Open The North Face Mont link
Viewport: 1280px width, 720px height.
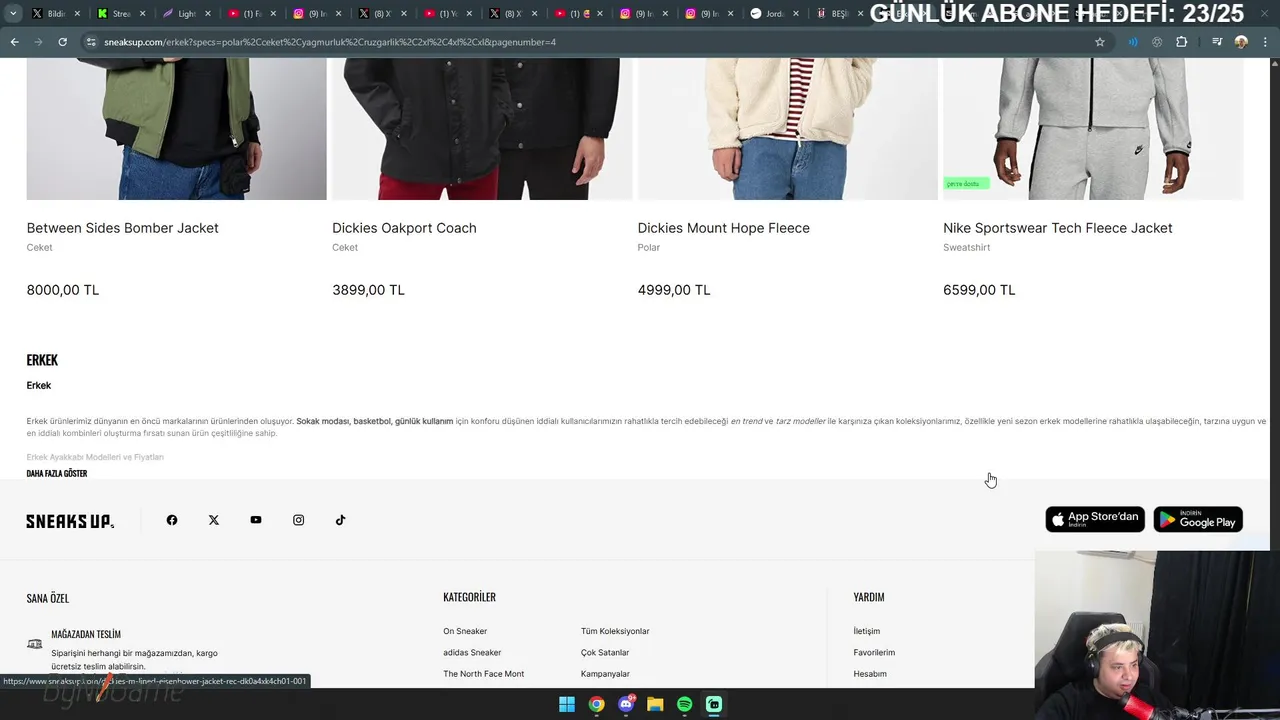[483, 674]
